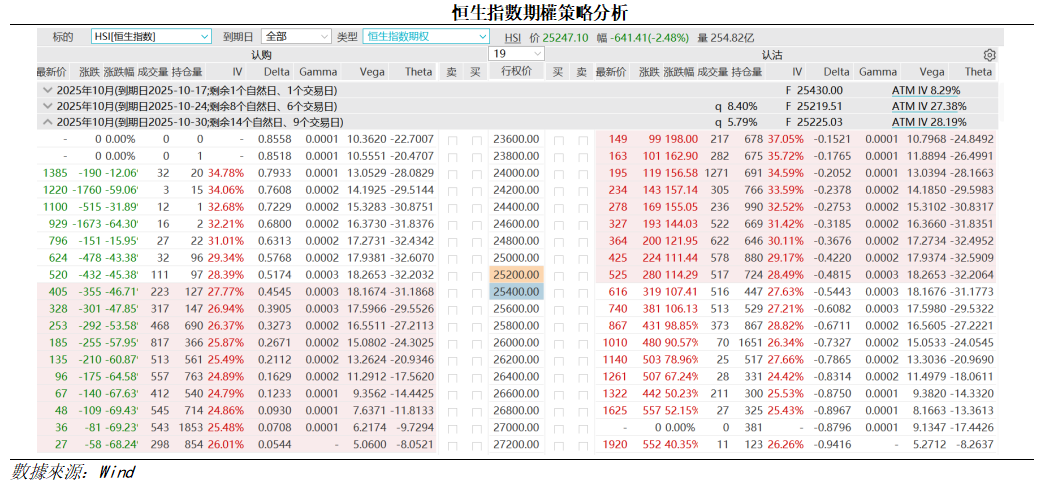Expand the 2025-10-17 expiry group
This screenshot has width=1037, height=486.
click(x=46, y=90)
